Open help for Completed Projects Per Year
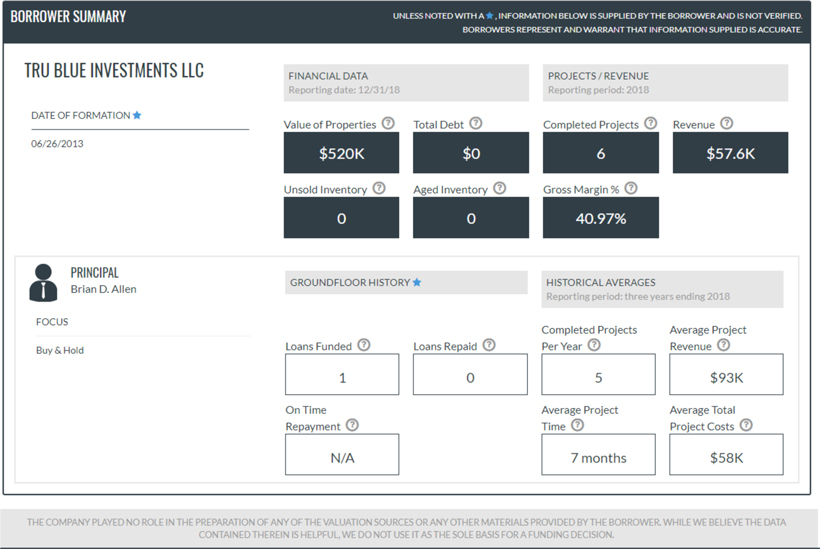The height and width of the screenshot is (549, 820). [x=594, y=345]
